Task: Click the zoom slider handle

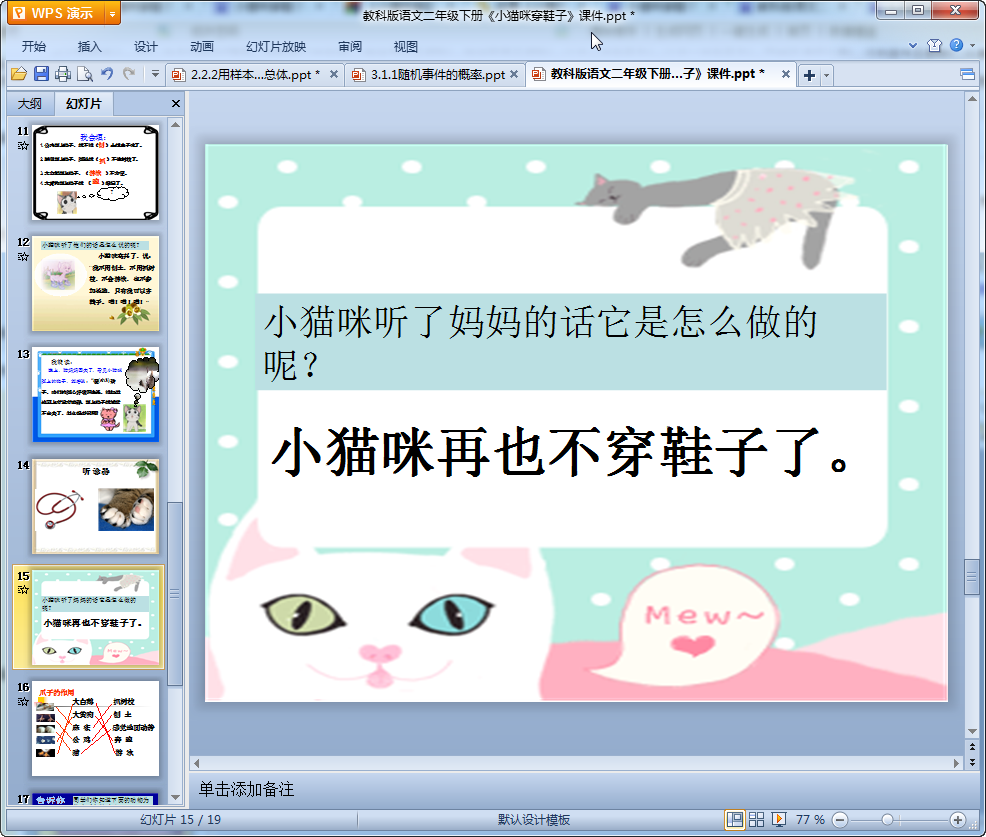Action: (887, 819)
